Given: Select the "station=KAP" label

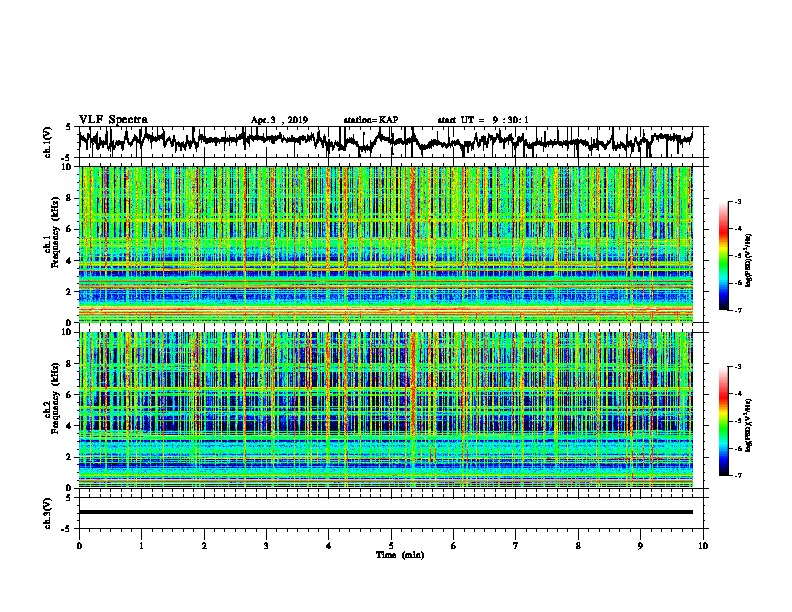Looking at the screenshot, I should pos(371,120).
